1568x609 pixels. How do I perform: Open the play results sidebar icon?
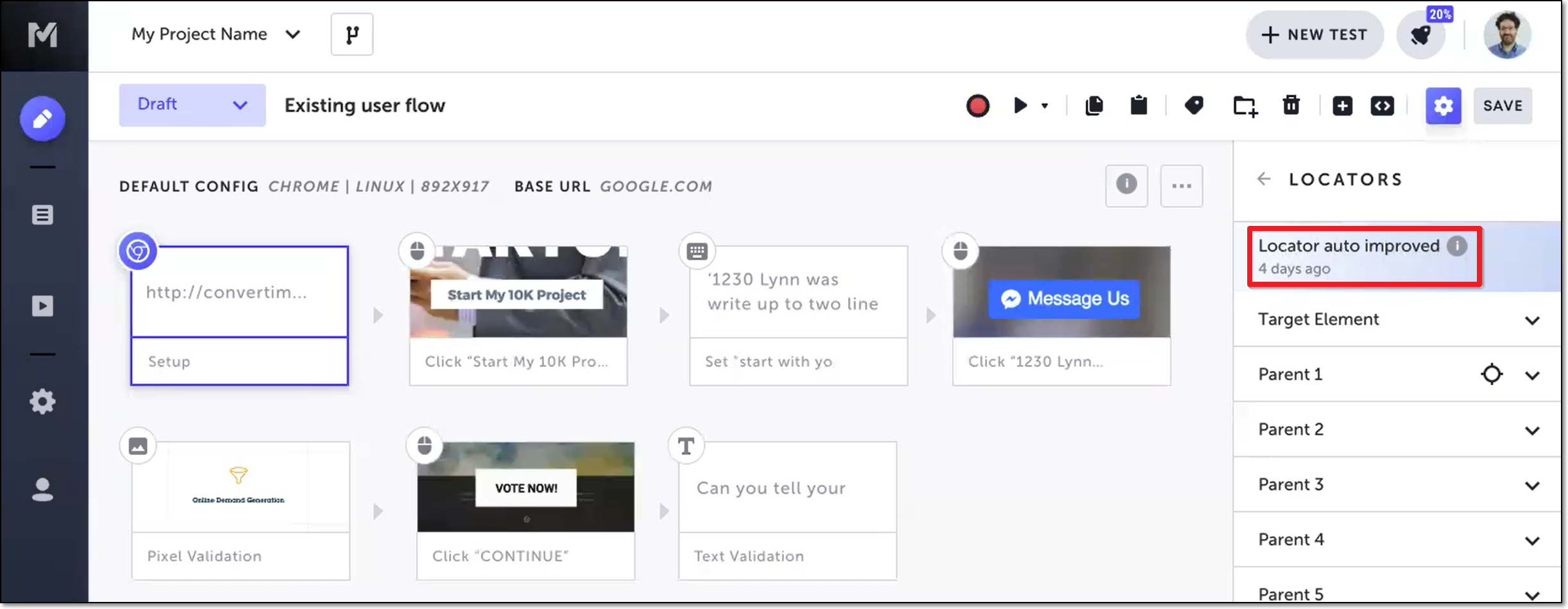pos(42,305)
